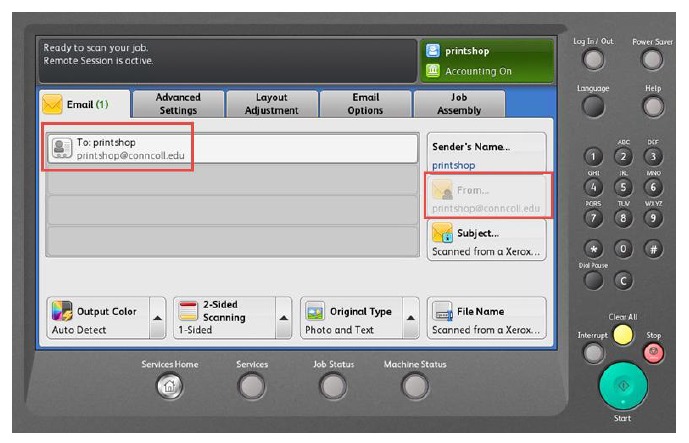This screenshot has height=443, width=689.
Task: Tap the keypad asterisk key
Action: [x=593, y=249]
